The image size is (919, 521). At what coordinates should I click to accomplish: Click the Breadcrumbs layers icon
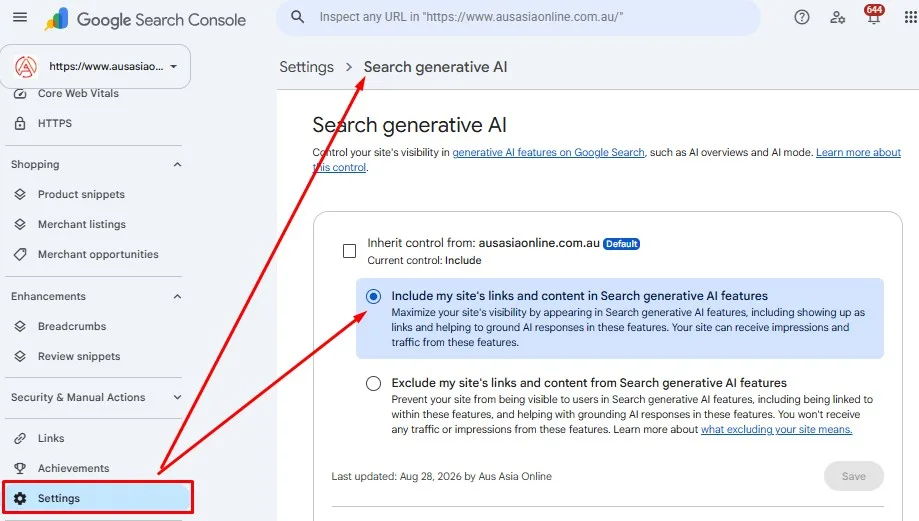[x=20, y=326]
